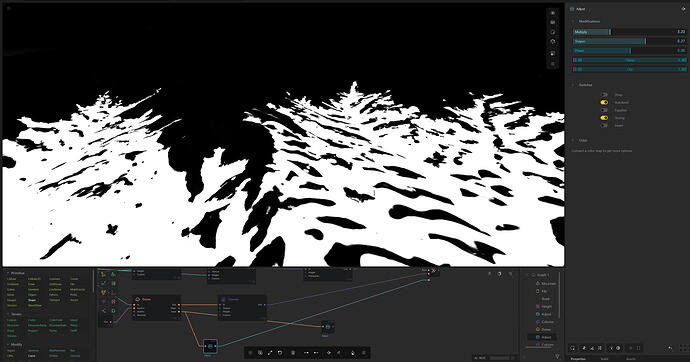Enable the Equalize switch

coord(604,110)
